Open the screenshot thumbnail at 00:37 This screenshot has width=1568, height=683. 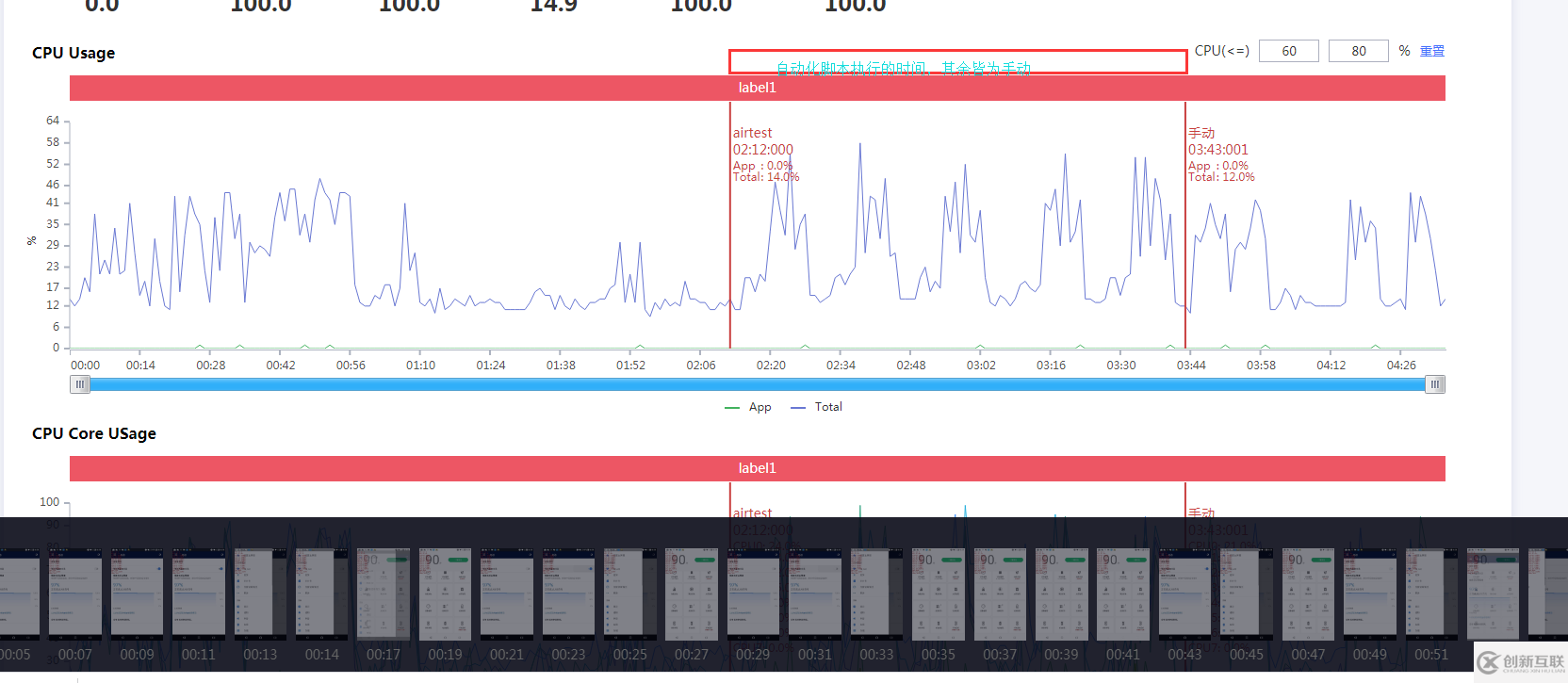tap(1001, 594)
